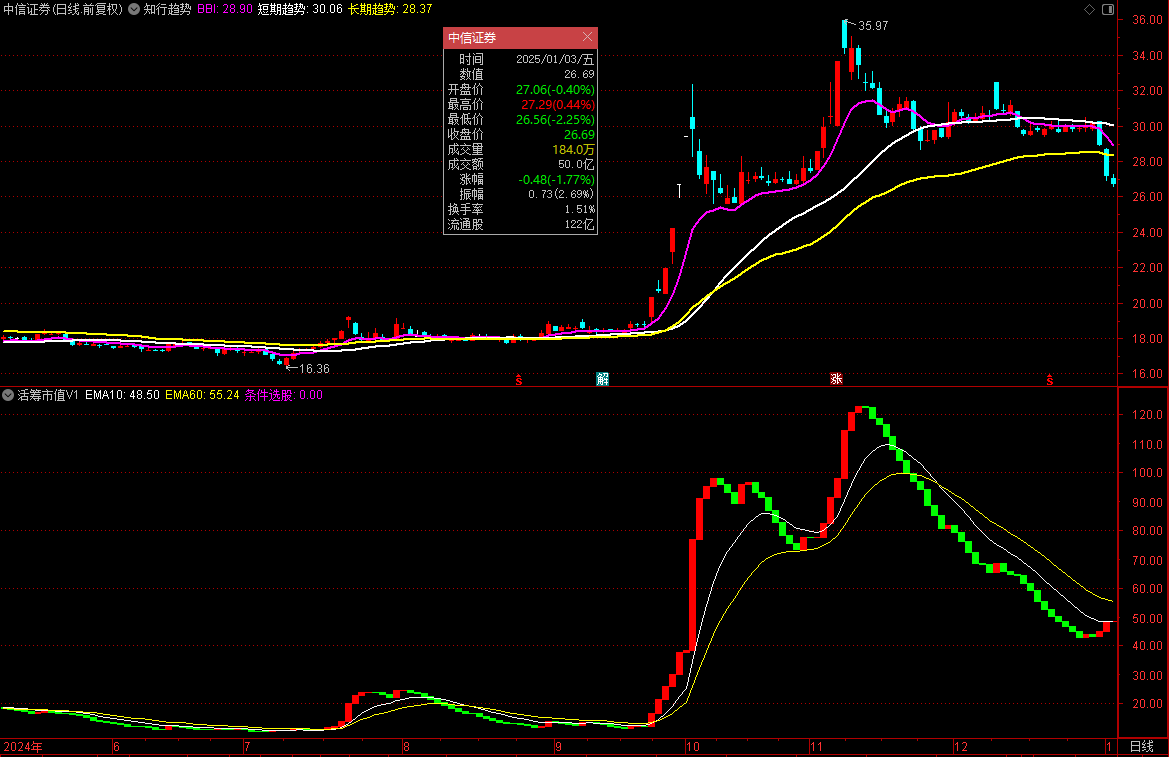This screenshot has height=757, width=1169.
Task: Click the 中信证券(日线.前复权) chart title
Action: [62, 9]
